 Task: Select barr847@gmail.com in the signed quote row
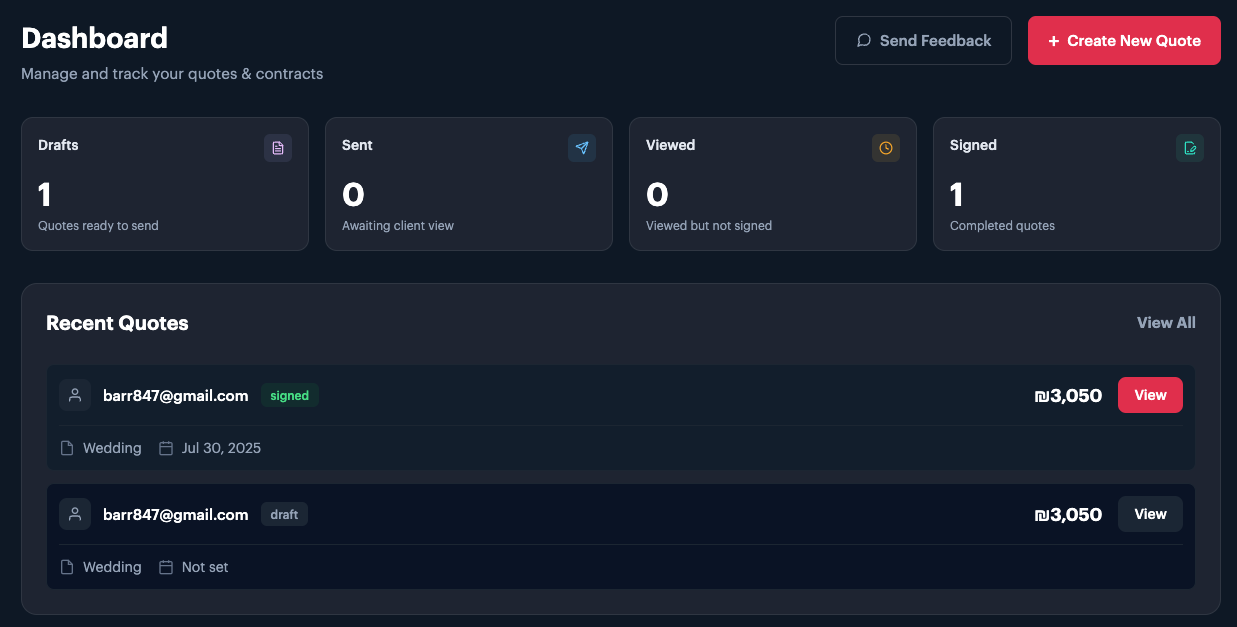pyautogui.click(x=175, y=395)
